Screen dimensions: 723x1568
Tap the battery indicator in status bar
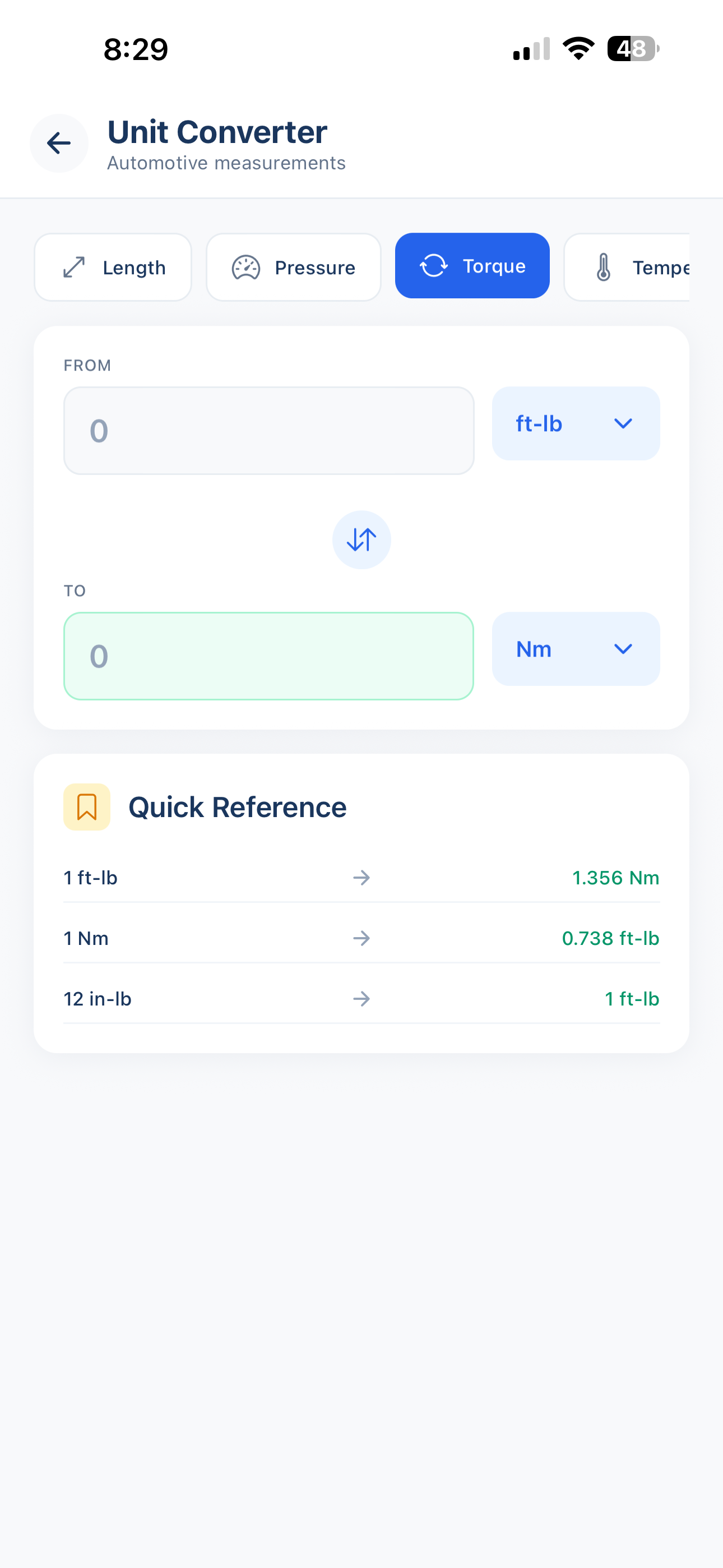point(632,49)
